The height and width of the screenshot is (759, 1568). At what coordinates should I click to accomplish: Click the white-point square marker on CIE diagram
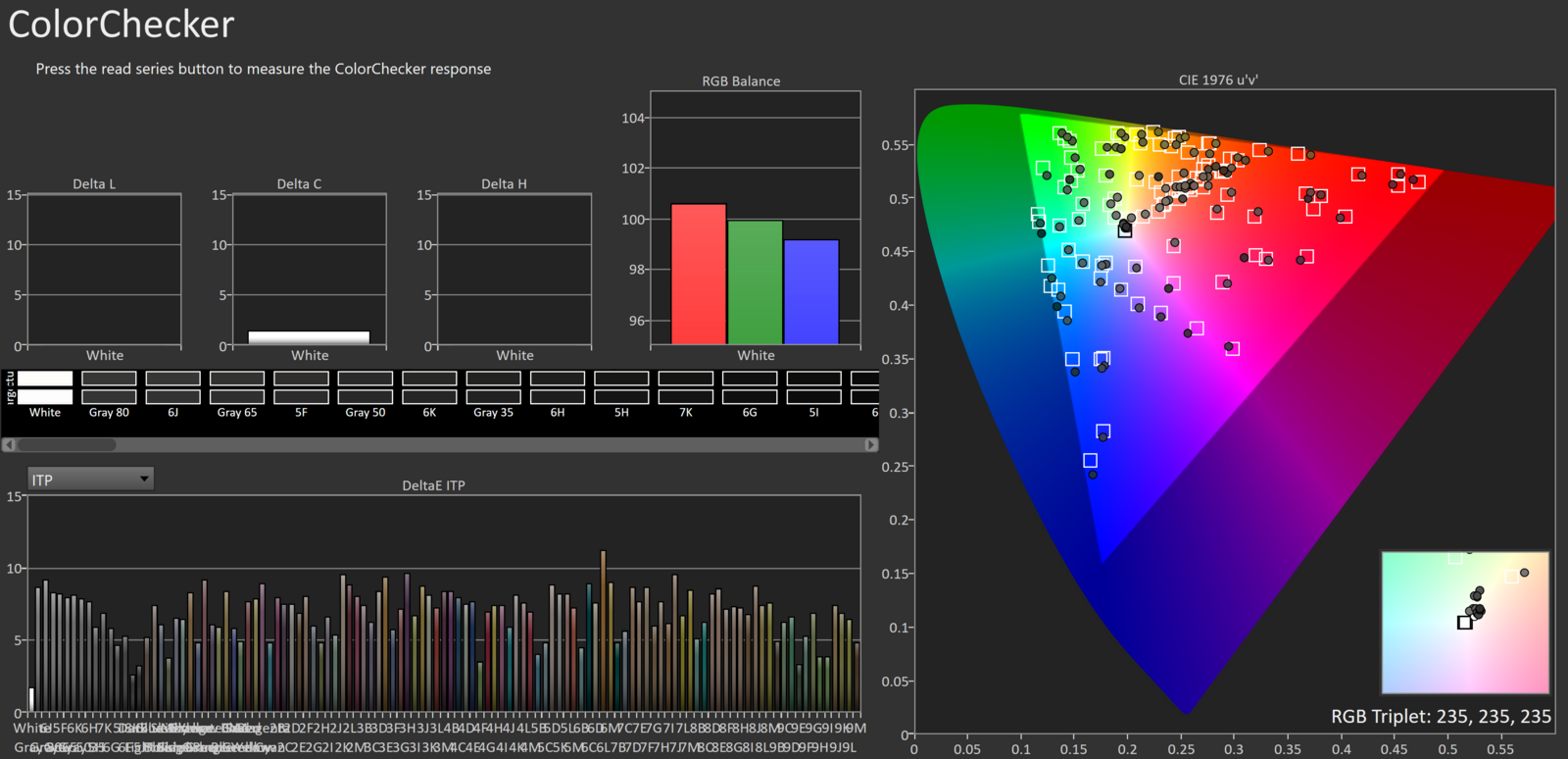1125,230
